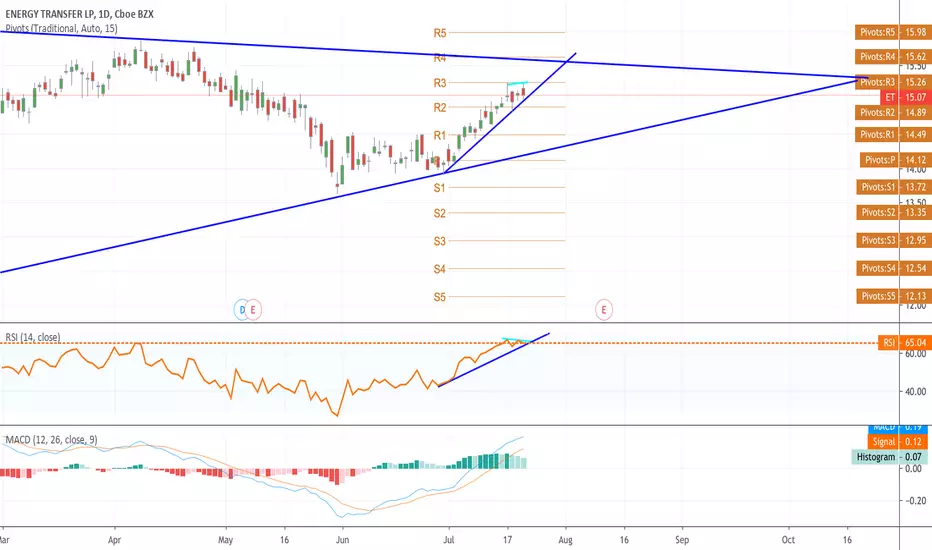Click the Pivots:P 14.12 price label
Screen dimensions: 932x550
click(x=895, y=160)
